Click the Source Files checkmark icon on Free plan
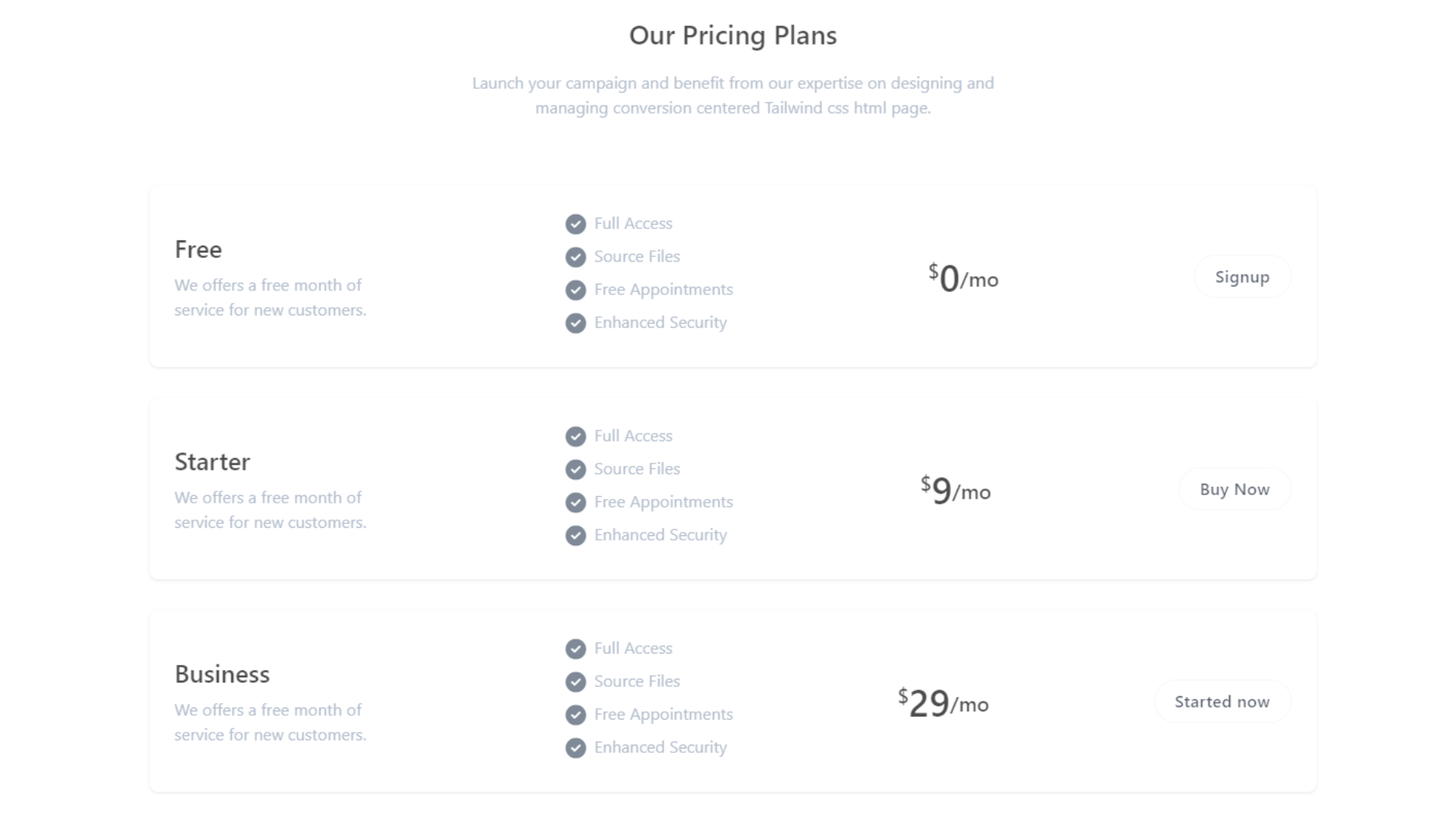The width and height of the screenshot is (1456, 819). click(x=575, y=257)
